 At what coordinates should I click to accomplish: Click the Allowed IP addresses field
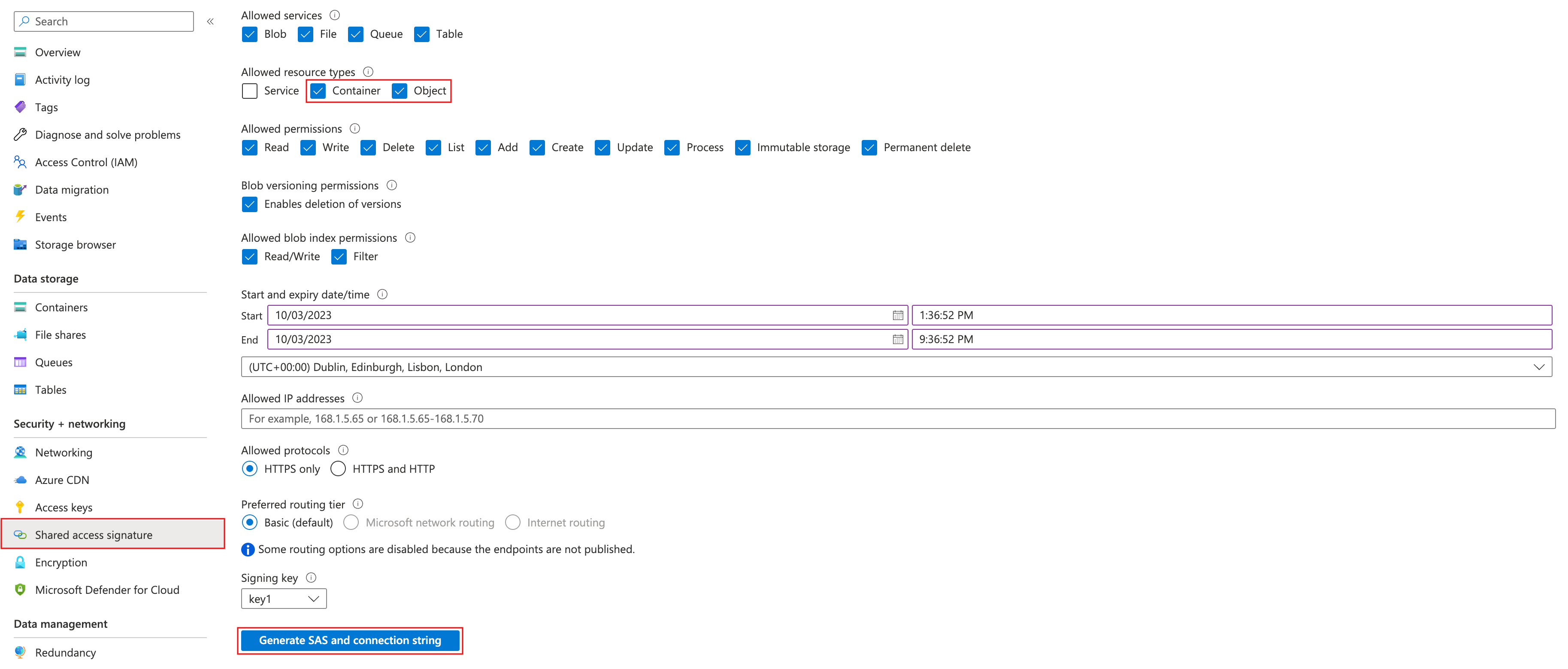898,419
